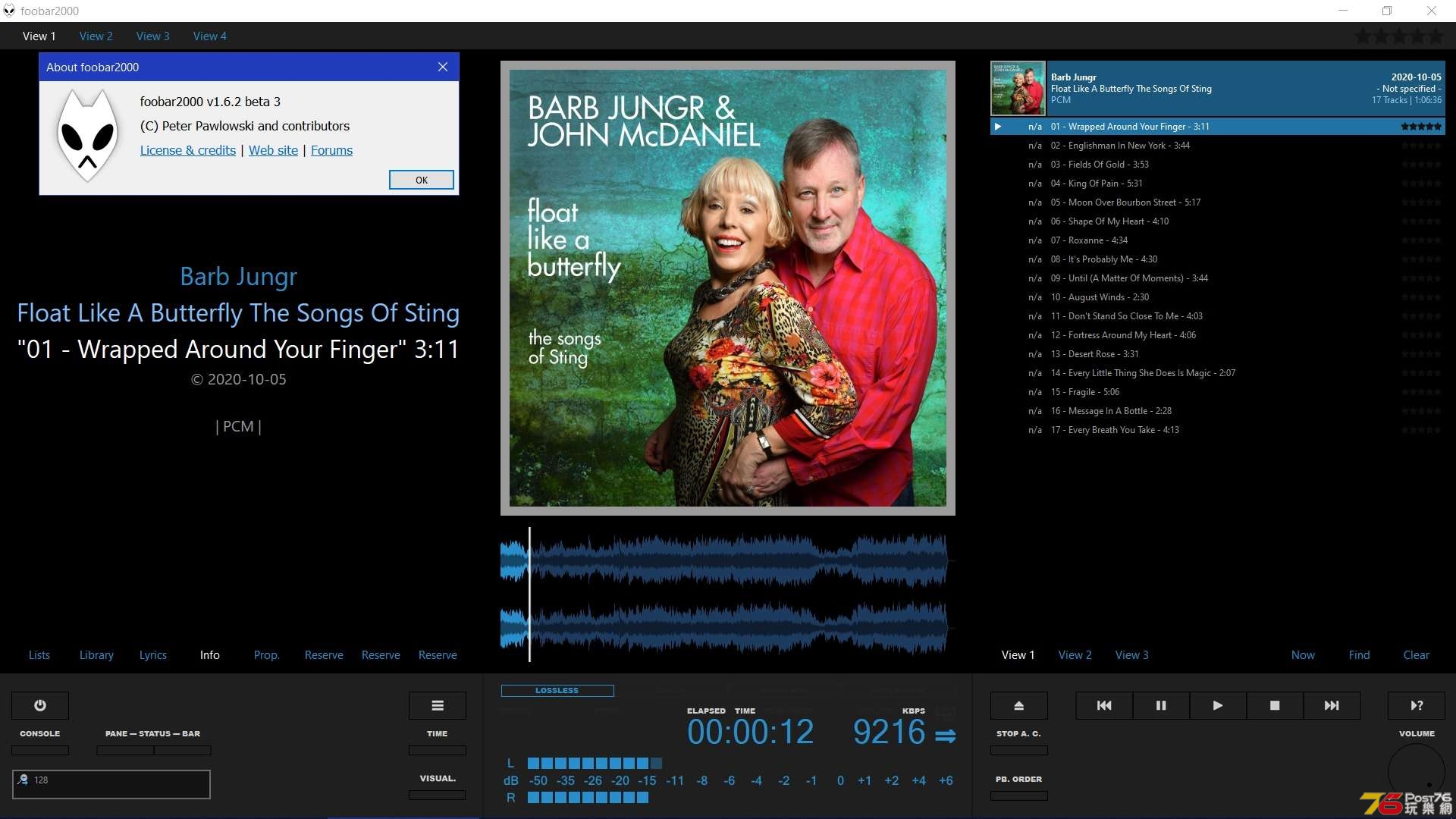Toggle the Console button
Screen dimensions: 1456x819
40,750
